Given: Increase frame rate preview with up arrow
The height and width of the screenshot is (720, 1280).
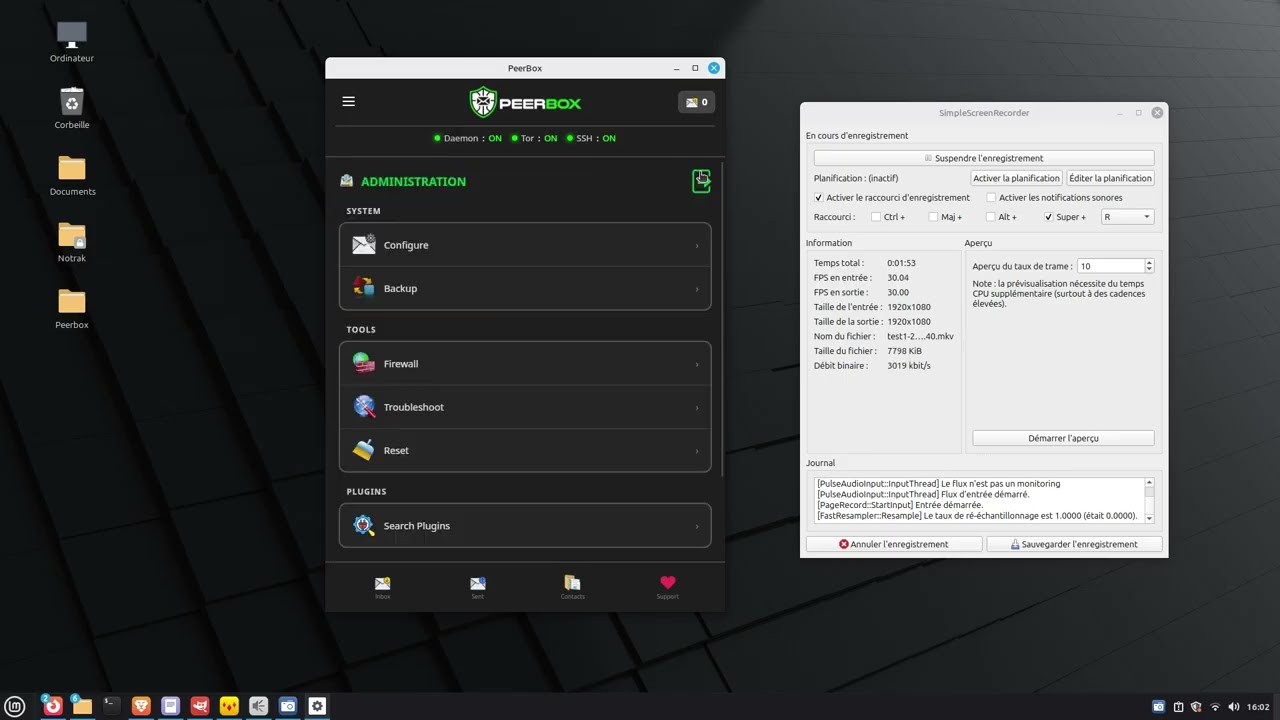Looking at the screenshot, I should pyautogui.click(x=1149, y=263).
